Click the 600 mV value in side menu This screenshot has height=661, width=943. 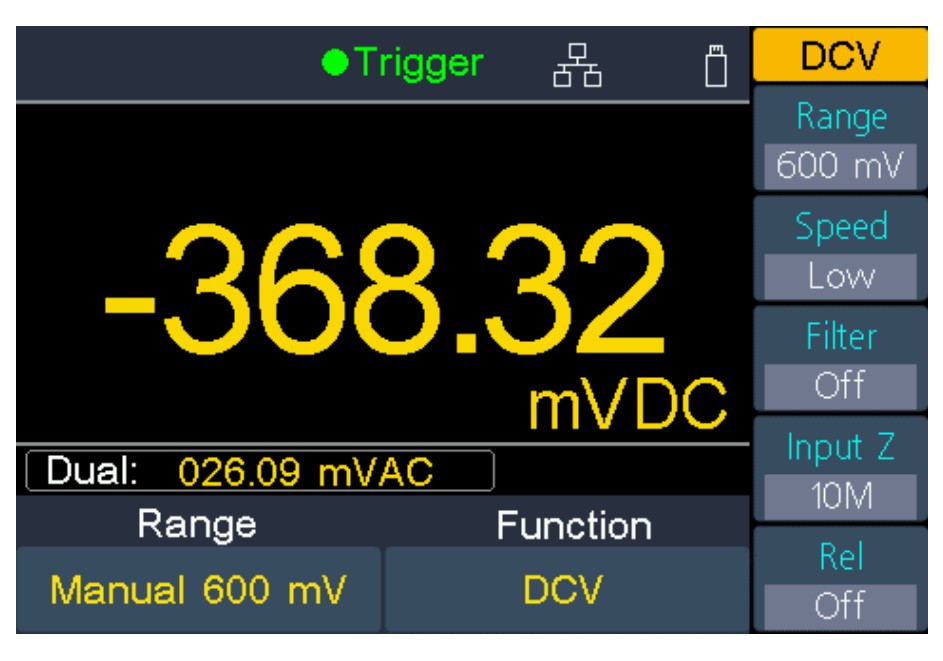841,165
